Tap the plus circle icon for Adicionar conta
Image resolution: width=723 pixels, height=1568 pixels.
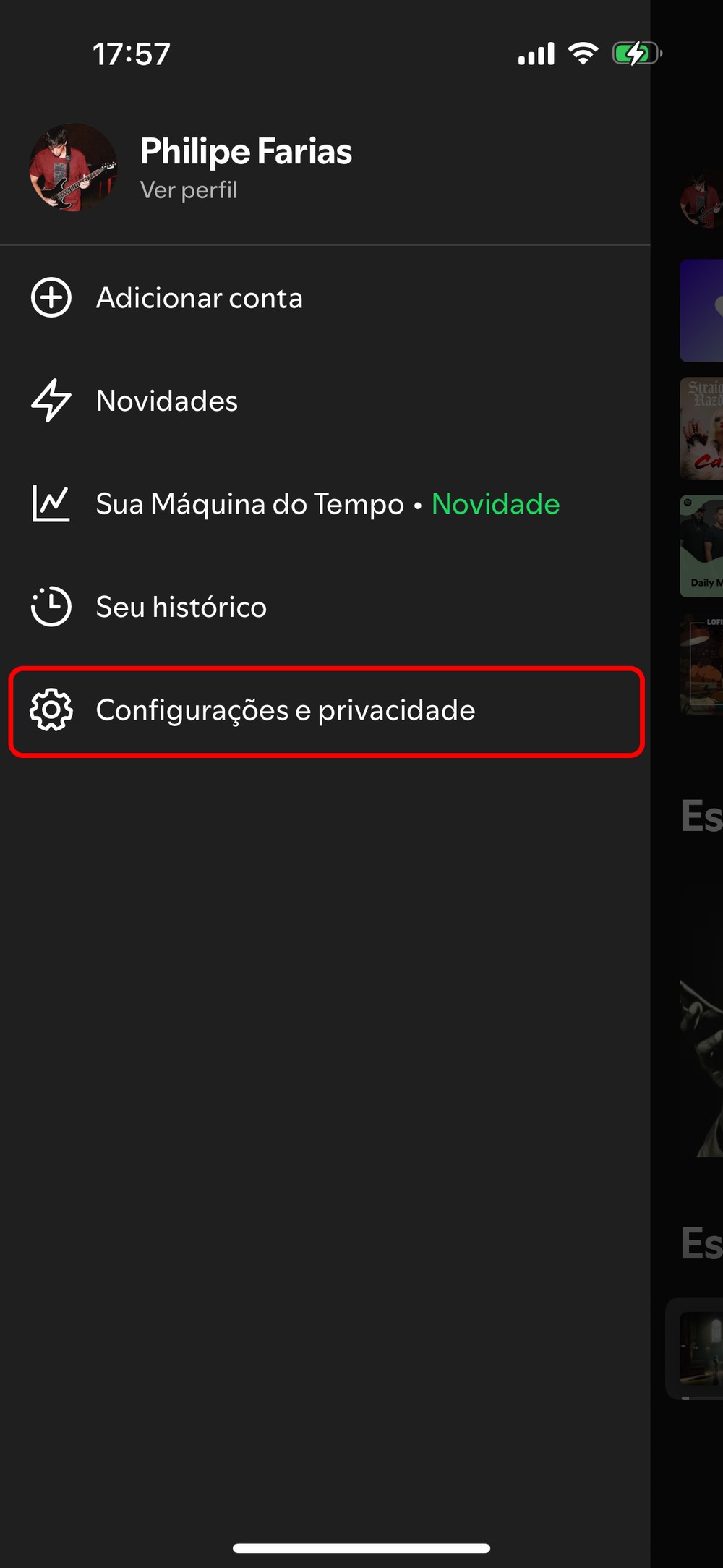point(51,297)
